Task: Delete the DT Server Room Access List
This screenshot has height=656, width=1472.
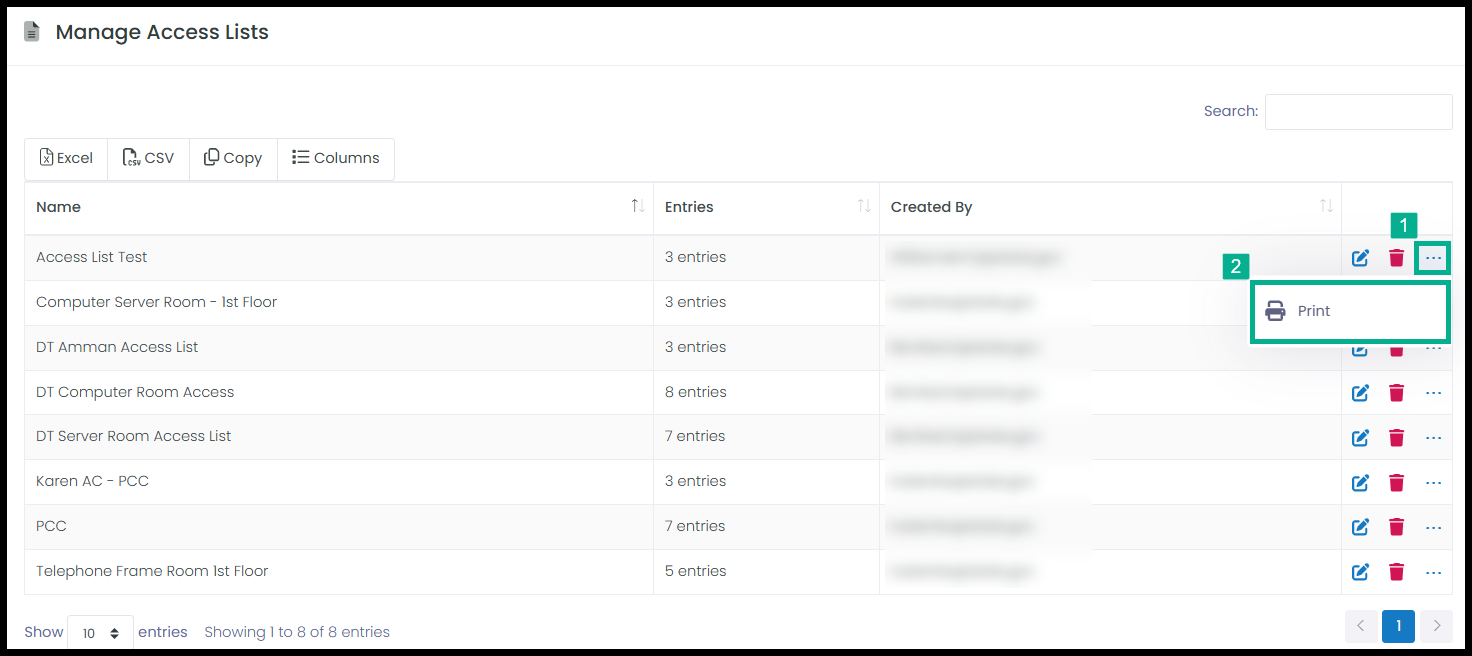Action: click(x=1396, y=438)
